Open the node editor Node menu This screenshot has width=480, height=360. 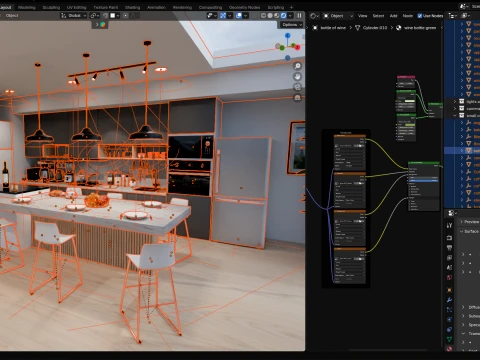[x=407, y=16]
